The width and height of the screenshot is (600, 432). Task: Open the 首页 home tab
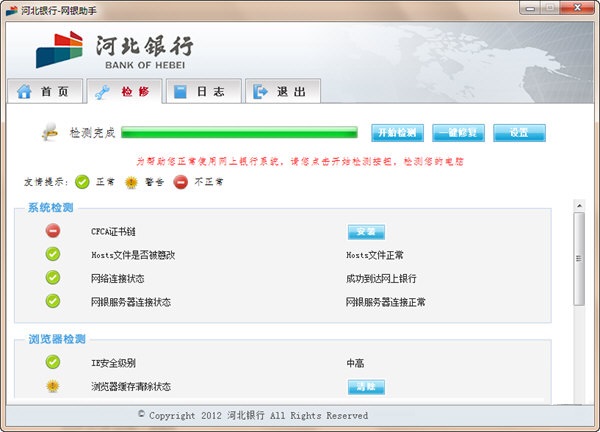point(45,91)
